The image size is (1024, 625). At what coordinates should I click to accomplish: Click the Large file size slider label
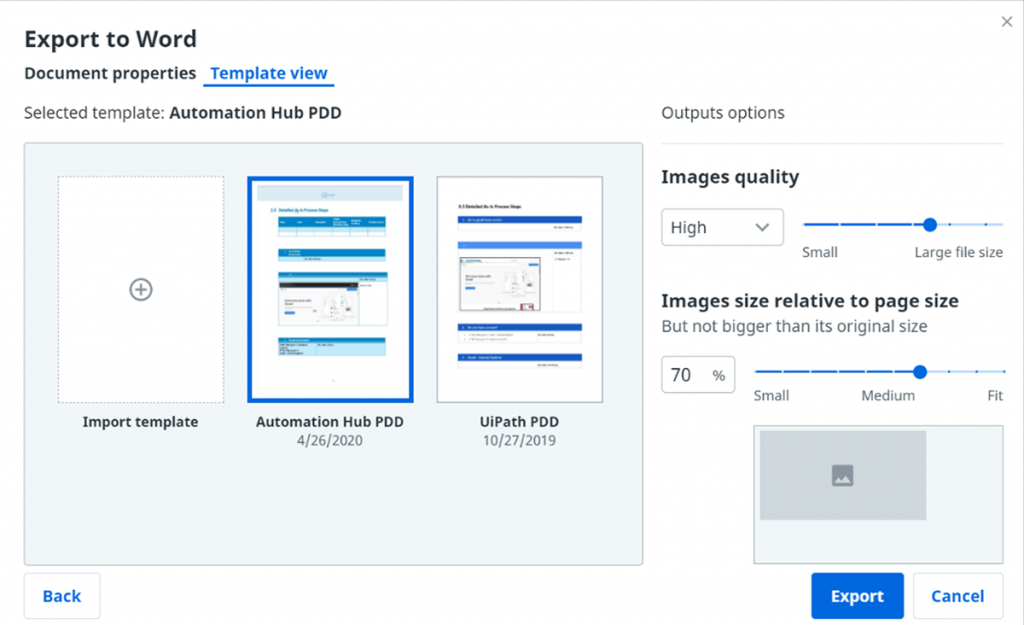pyautogui.click(x=959, y=252)
